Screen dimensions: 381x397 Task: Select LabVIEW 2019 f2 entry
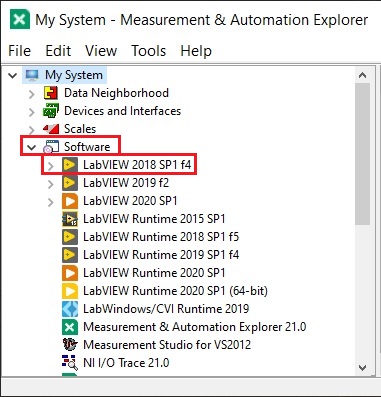(x=126, y=183)
